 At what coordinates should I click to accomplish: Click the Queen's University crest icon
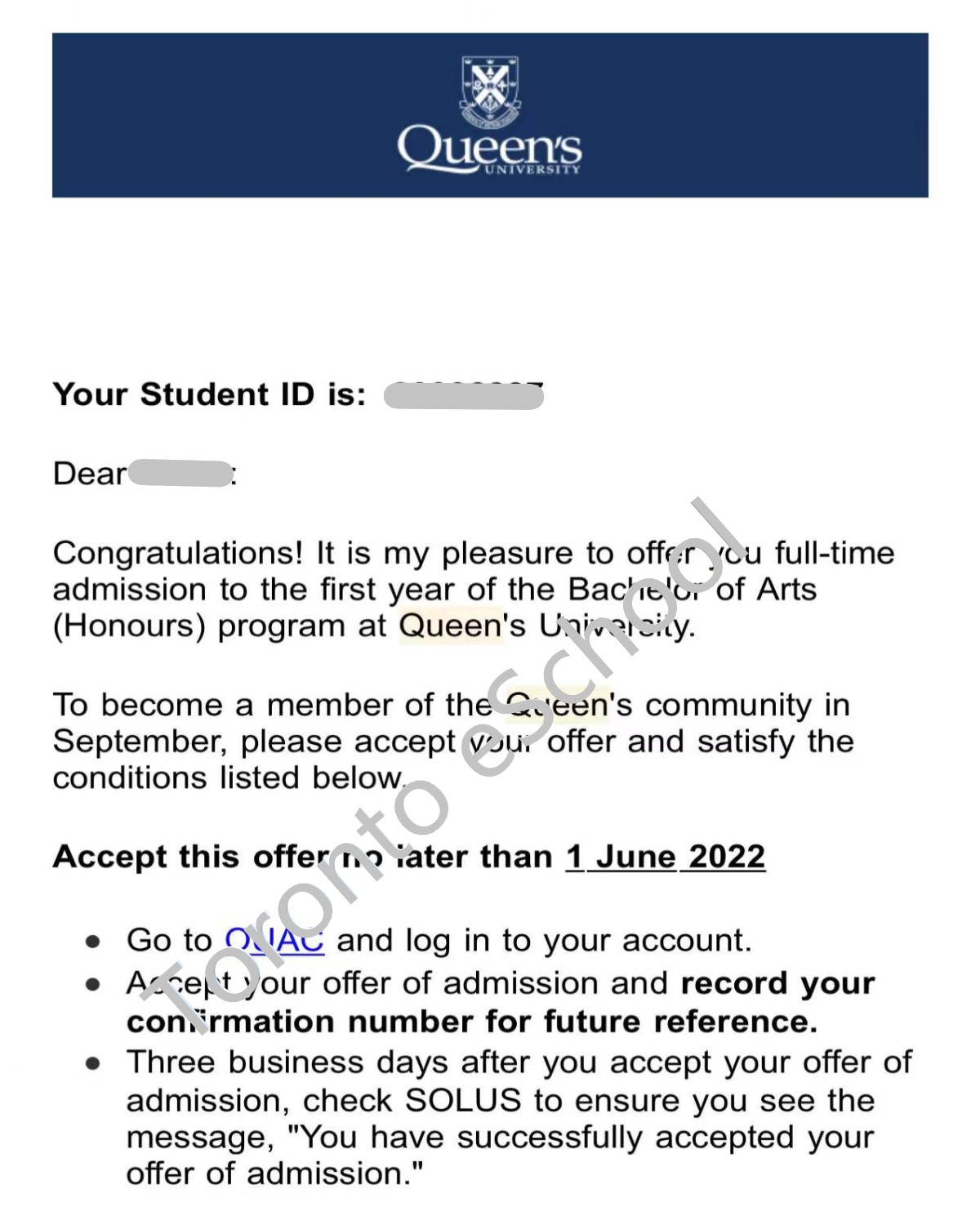[489, 91]
